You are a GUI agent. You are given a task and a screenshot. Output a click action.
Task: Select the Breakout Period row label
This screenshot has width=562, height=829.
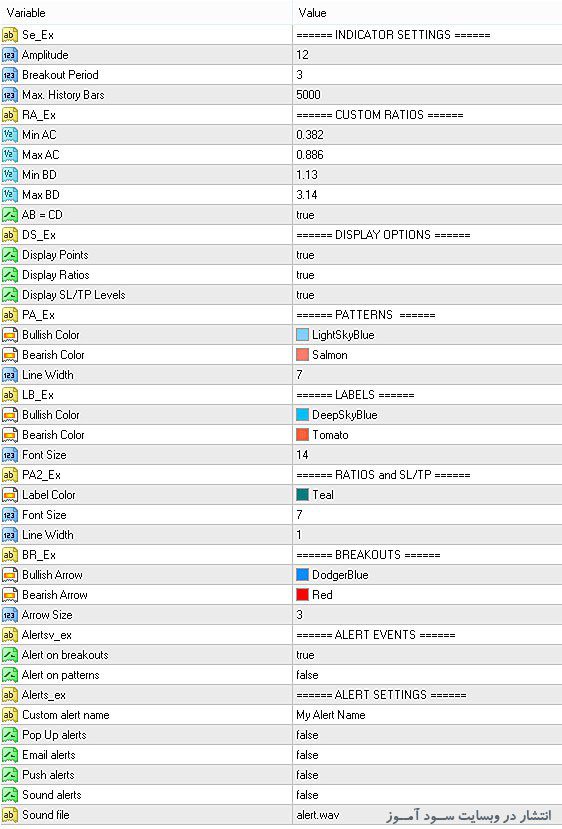(x=60, y=75)
